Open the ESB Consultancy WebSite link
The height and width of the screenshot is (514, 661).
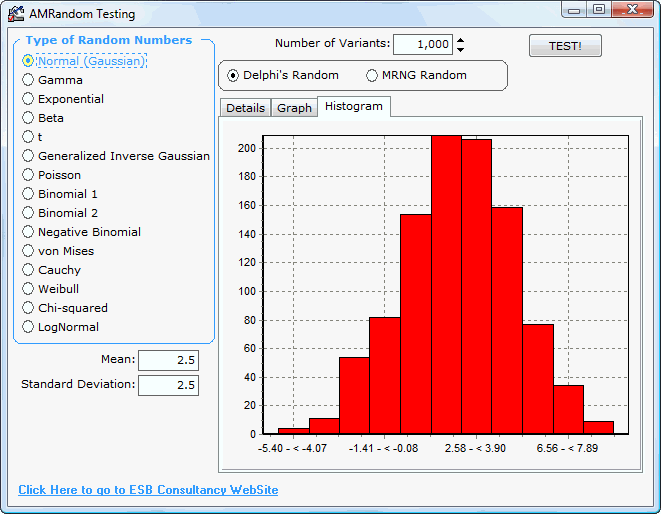click(x=148, y=490)
